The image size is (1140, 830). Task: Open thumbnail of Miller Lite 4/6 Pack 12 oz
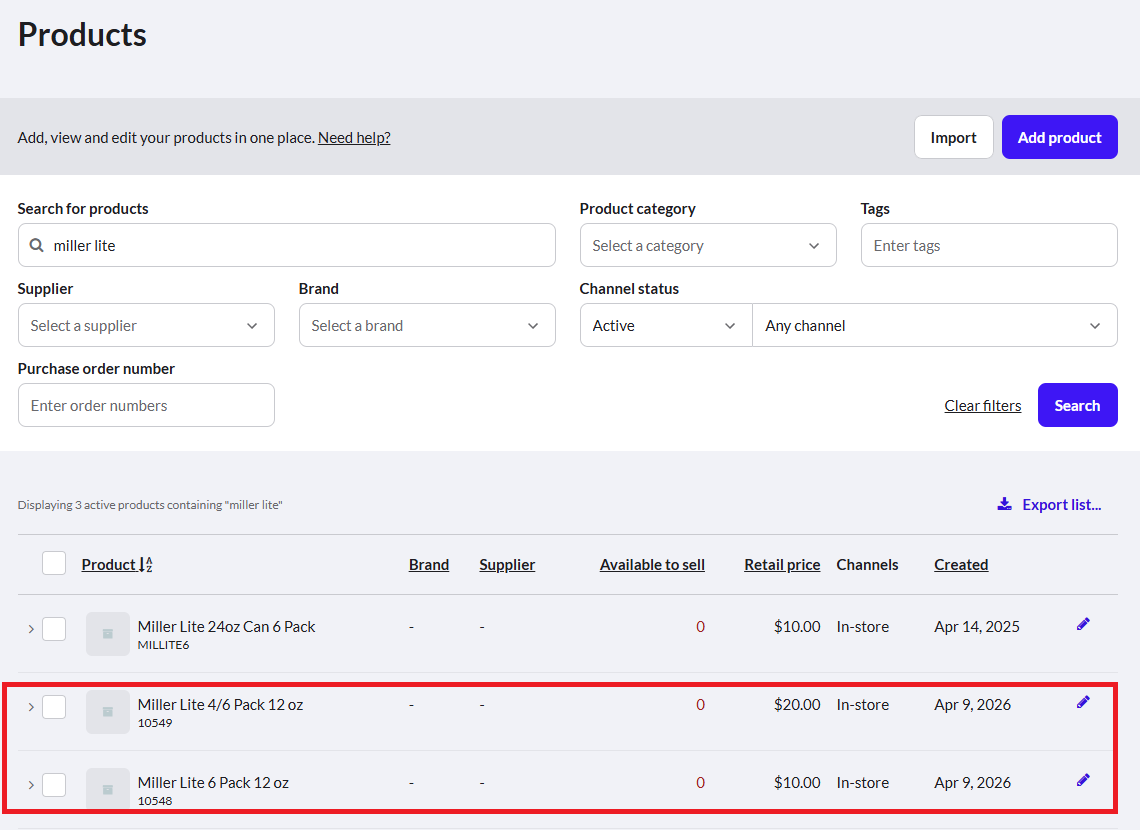[108, 712]
